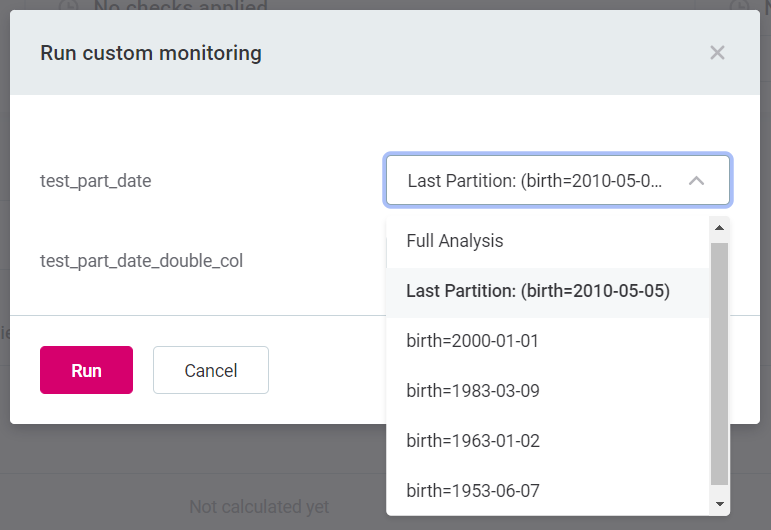This screenshot has width=771, height=530.
Task: Click 'Not calculated yet' text behind dialog
Action: 259,507
